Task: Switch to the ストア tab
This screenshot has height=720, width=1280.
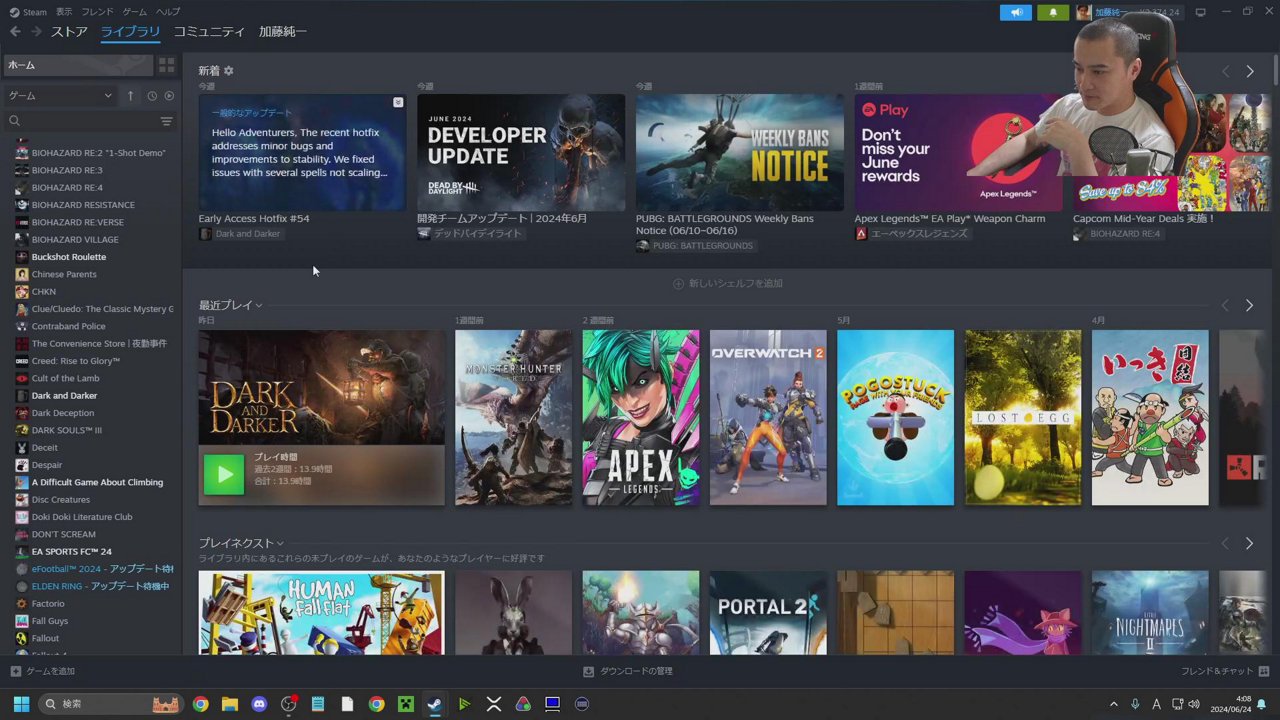Action: tap(69, 32)
